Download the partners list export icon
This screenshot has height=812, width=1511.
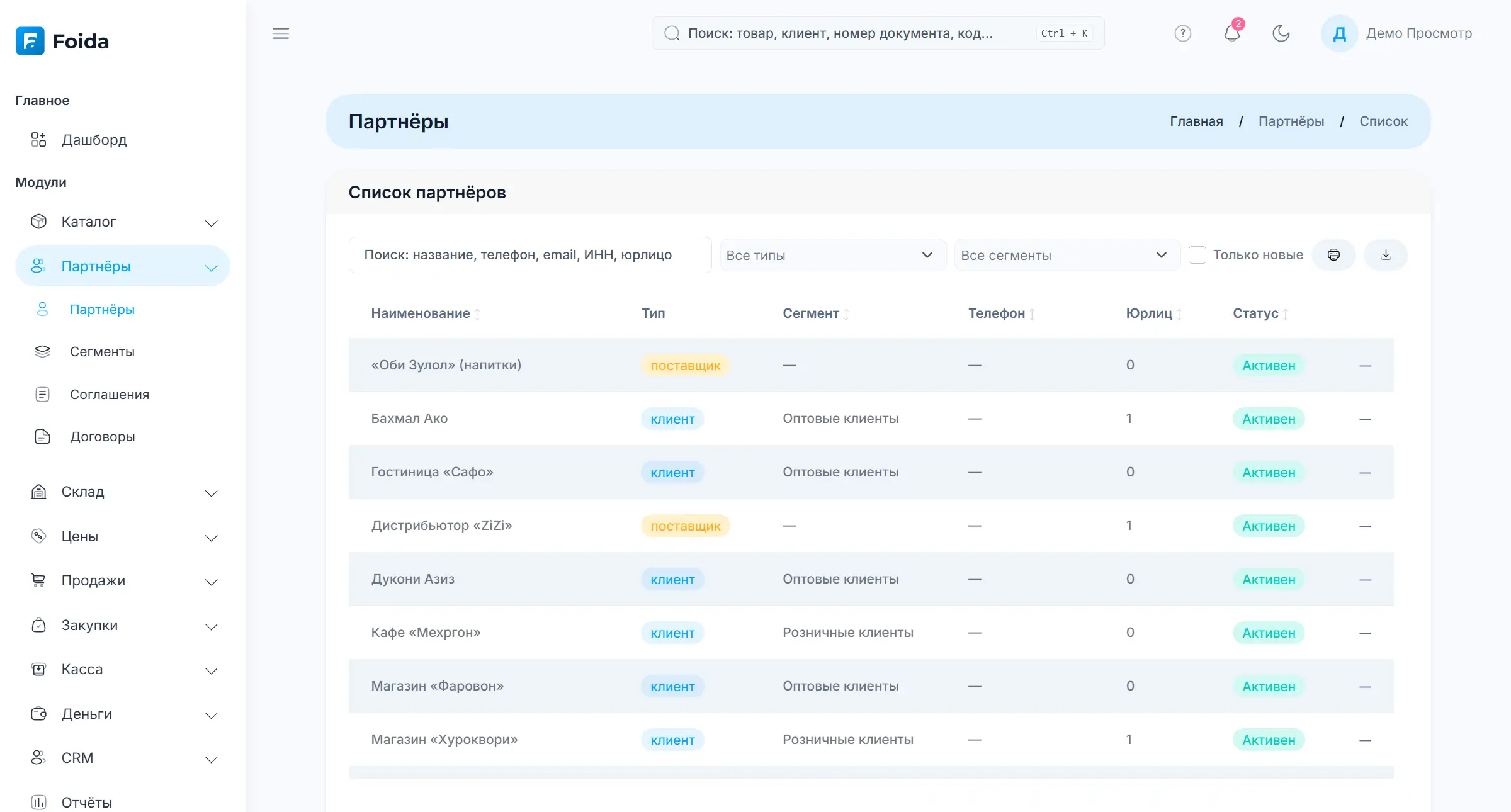pyautogui.click(x=1386, y=255)
